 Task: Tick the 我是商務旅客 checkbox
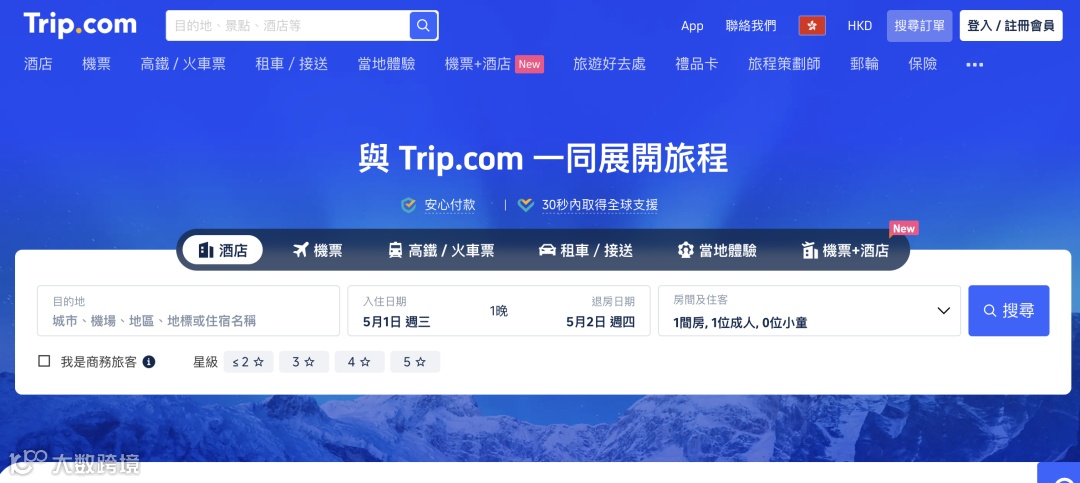pyautogui.click(x=45, y=361)
